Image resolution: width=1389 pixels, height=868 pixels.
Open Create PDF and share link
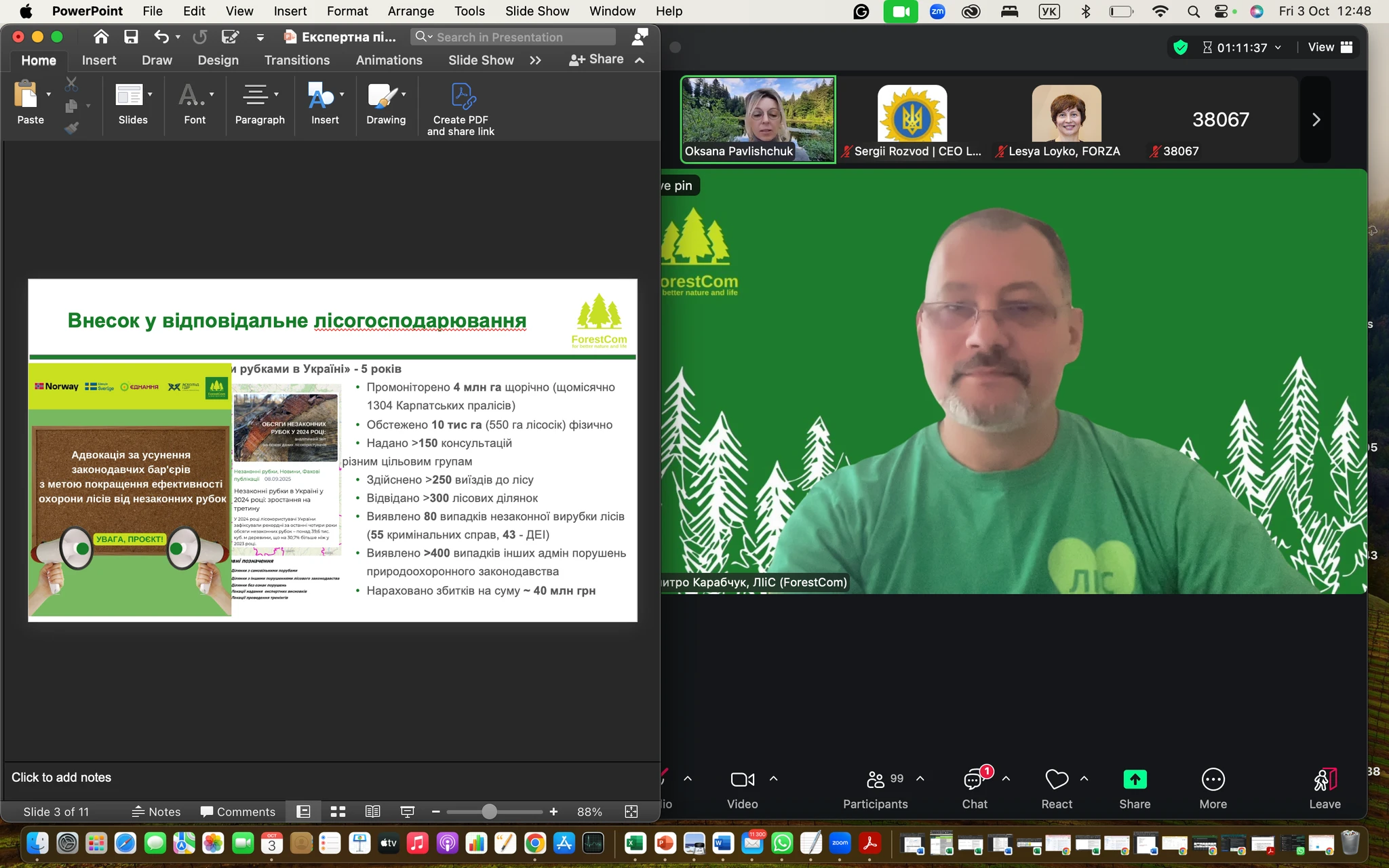[x=461, y=108]
